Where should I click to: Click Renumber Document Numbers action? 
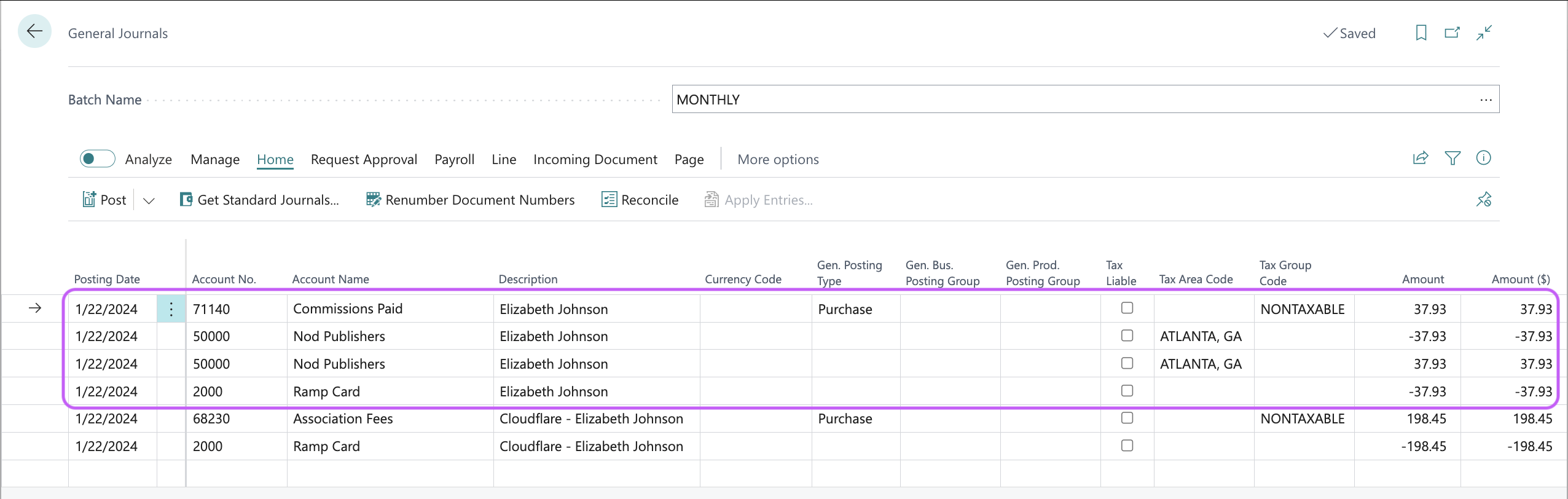470,200
